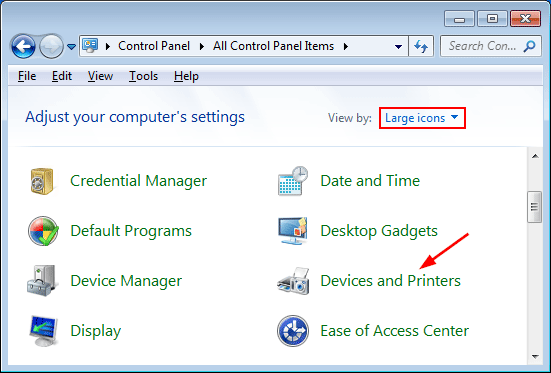The height and width of the screenshot is (373, 551).
Task: Open the Devices and Printers link
Action: [390, 281]
